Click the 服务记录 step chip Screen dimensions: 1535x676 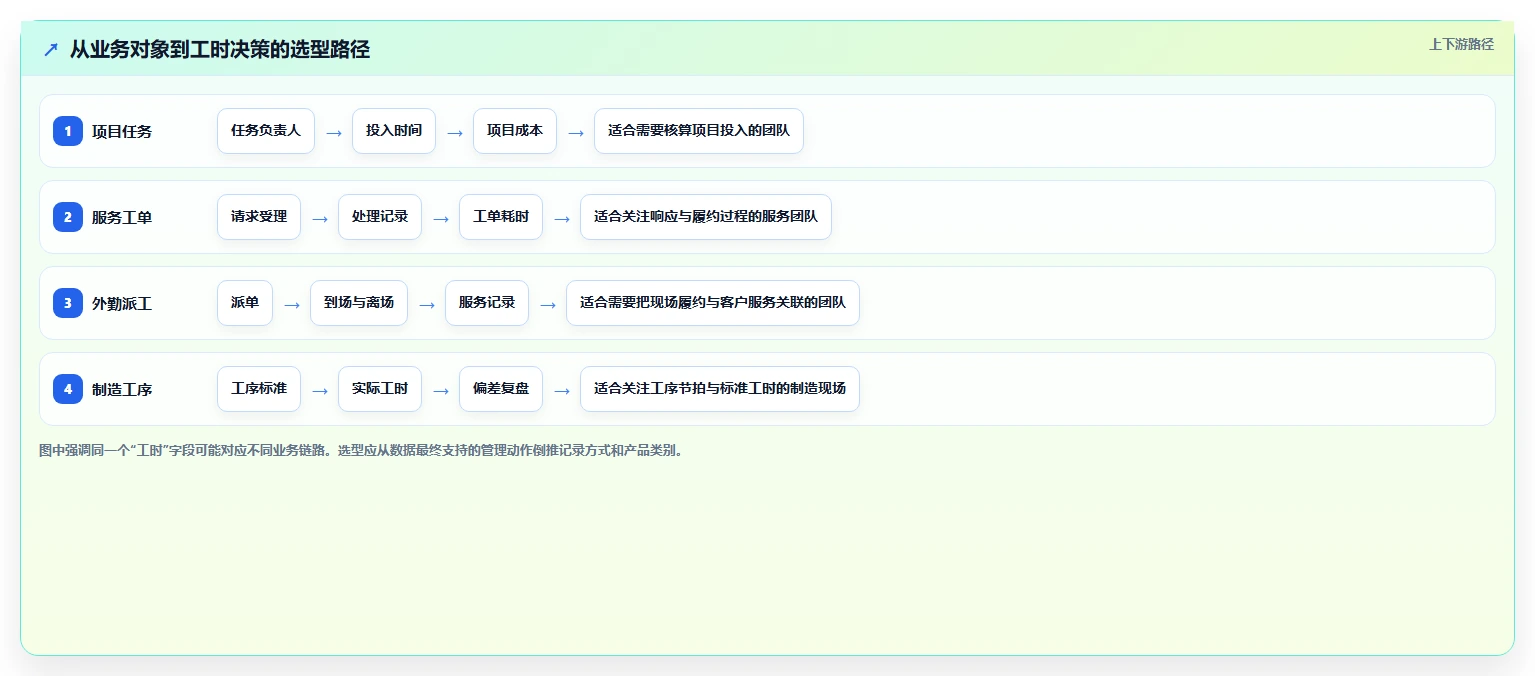(487, 303)
